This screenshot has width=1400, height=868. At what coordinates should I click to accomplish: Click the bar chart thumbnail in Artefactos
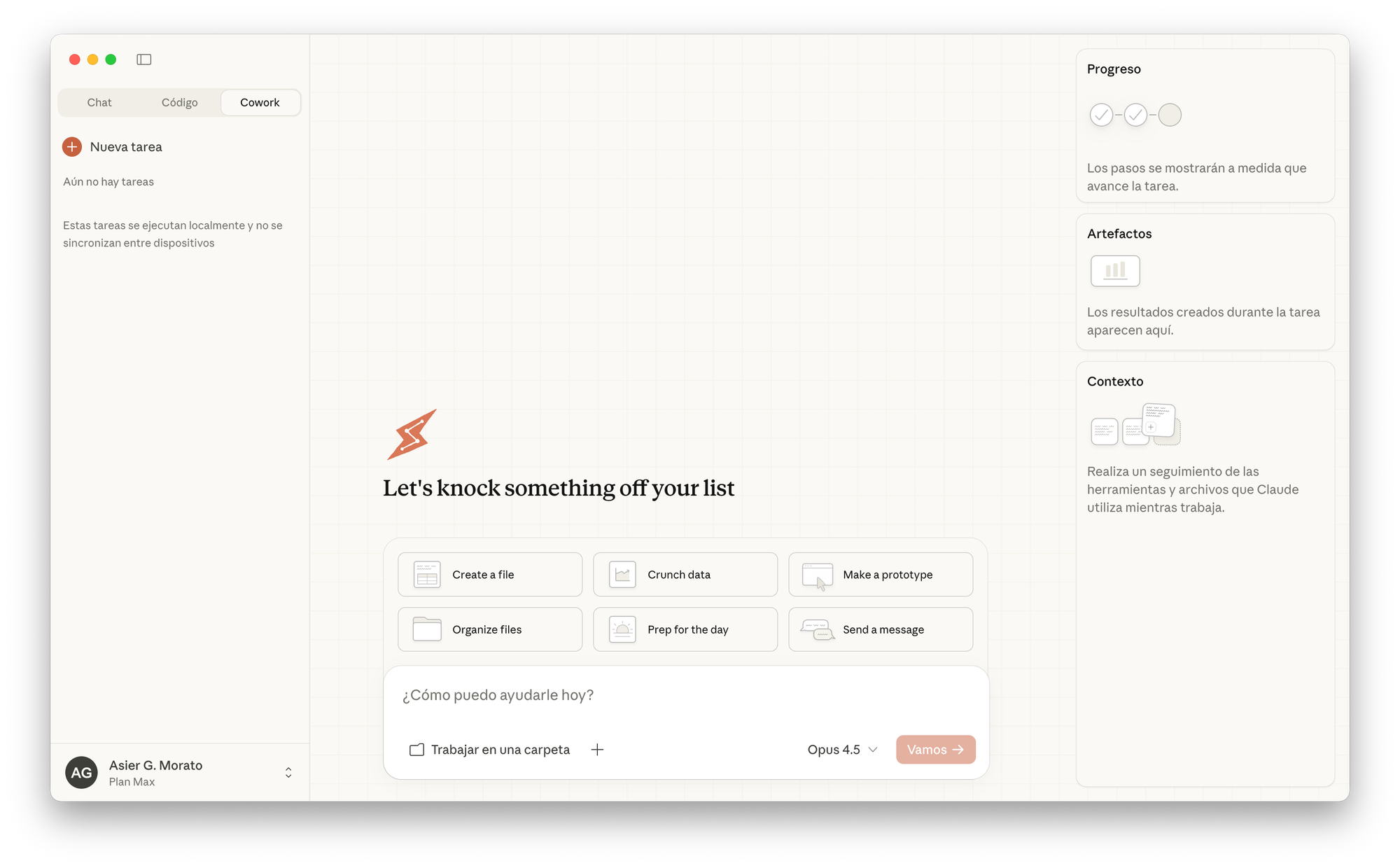pos(1115,271)
